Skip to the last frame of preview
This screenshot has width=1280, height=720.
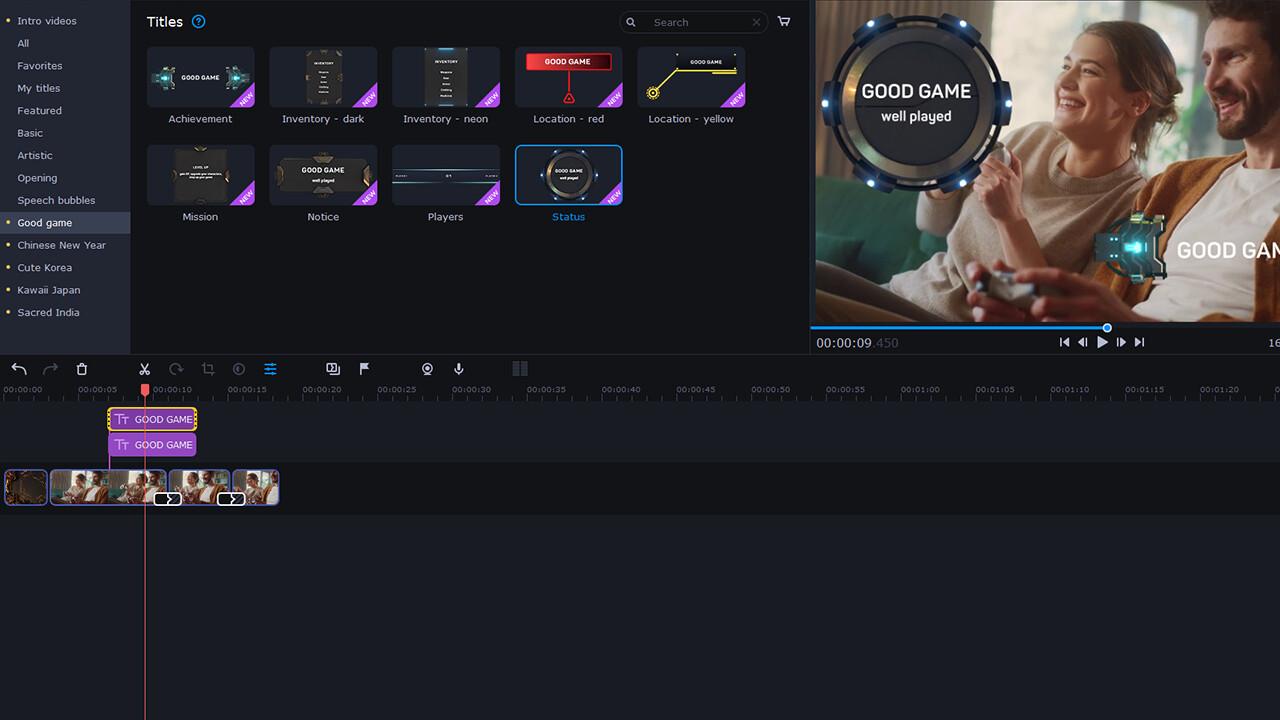[x=1139, y=342]
